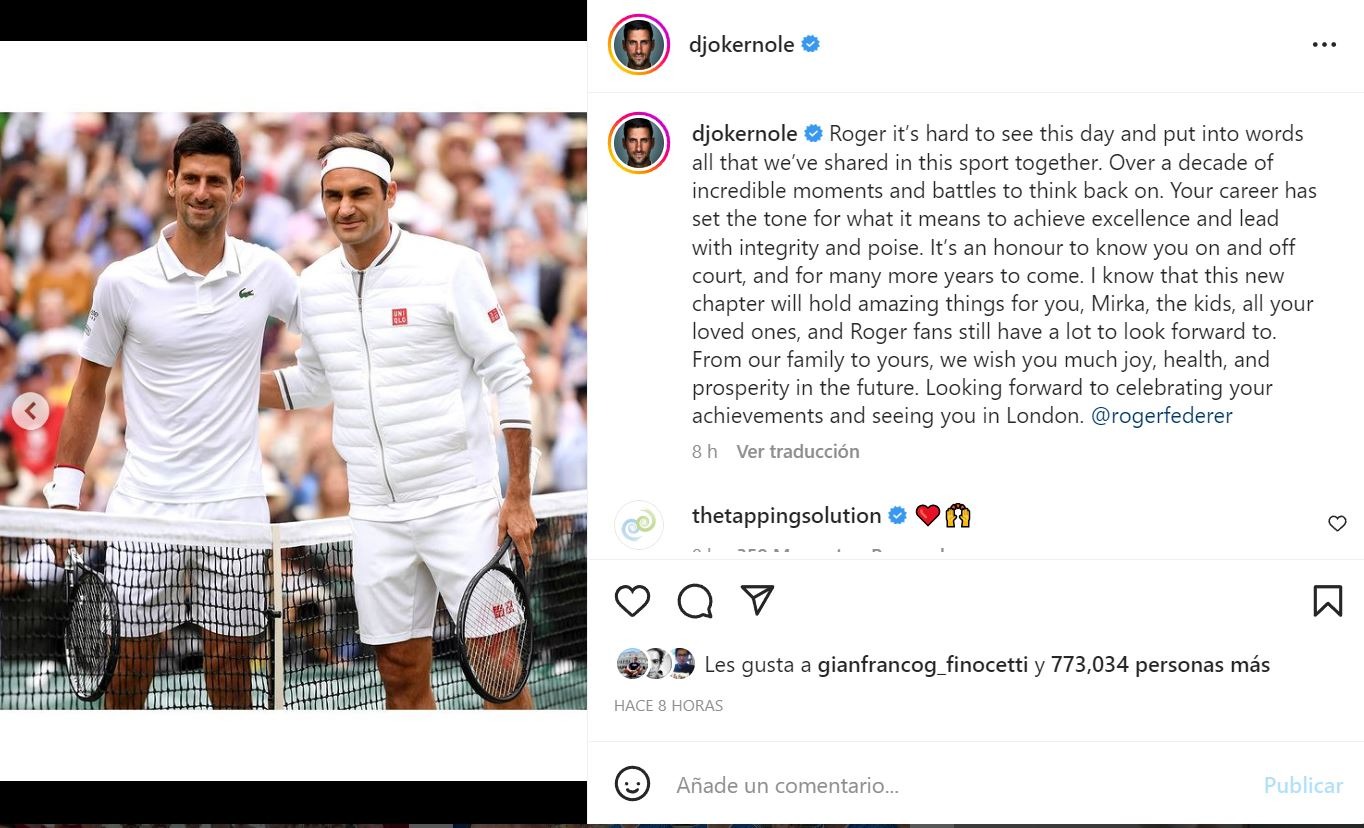This screenshot has height=828, width=1364.
Task: View djokernole story from header avatar
Action: [x=638, y=45]
